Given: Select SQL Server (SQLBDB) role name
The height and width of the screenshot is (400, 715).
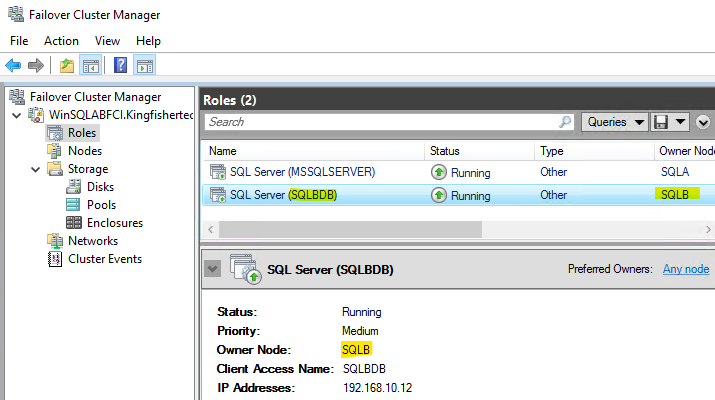Looking at the screenshot, I should click(x=283, y=195).
